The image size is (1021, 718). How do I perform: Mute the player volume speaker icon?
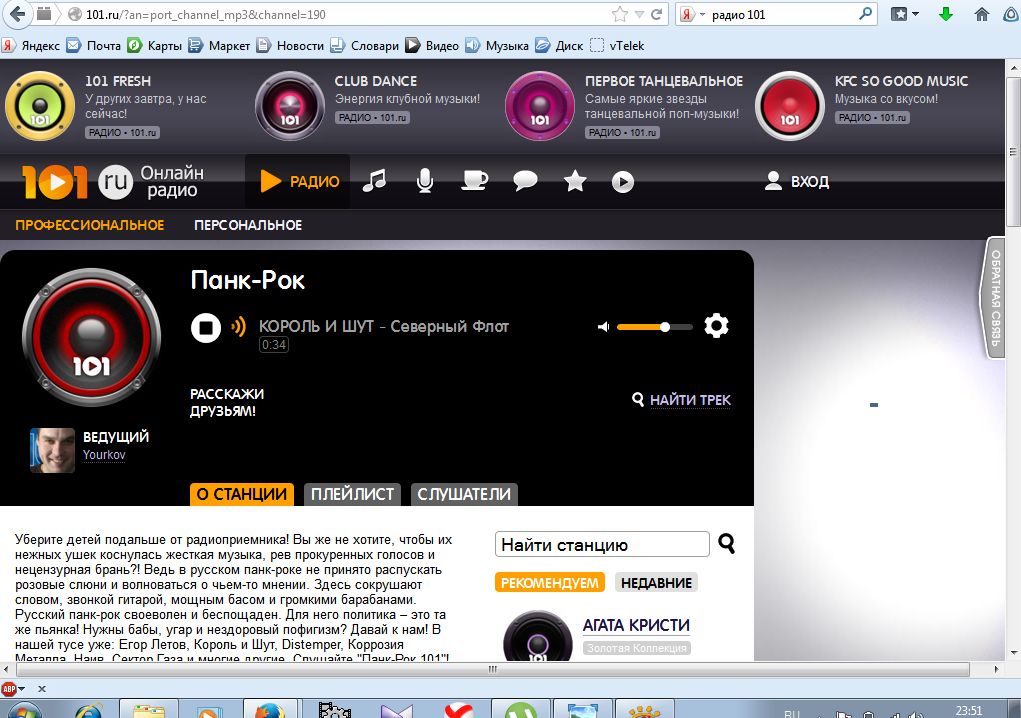click(604, 327)
